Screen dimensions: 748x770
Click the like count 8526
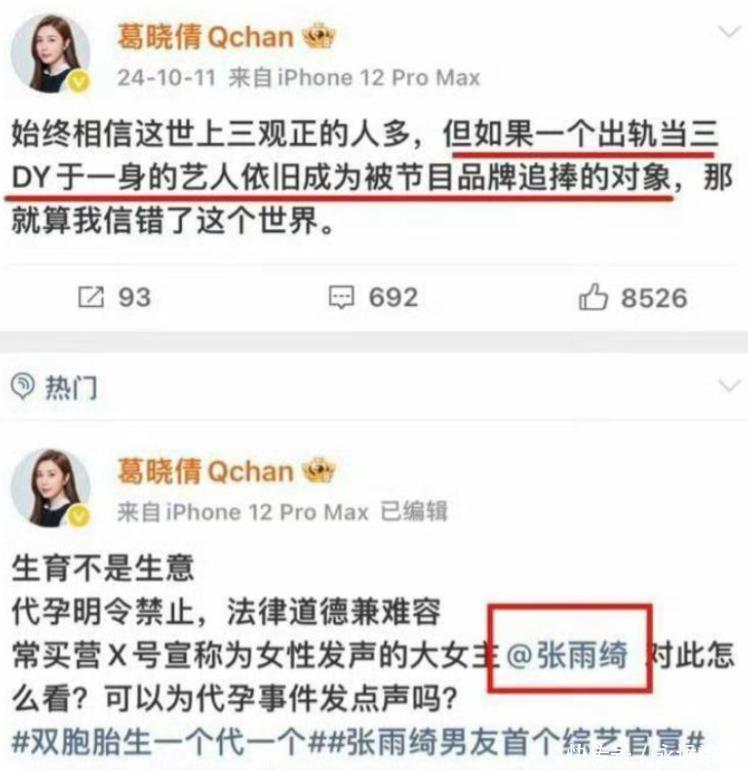coord(654,298)
